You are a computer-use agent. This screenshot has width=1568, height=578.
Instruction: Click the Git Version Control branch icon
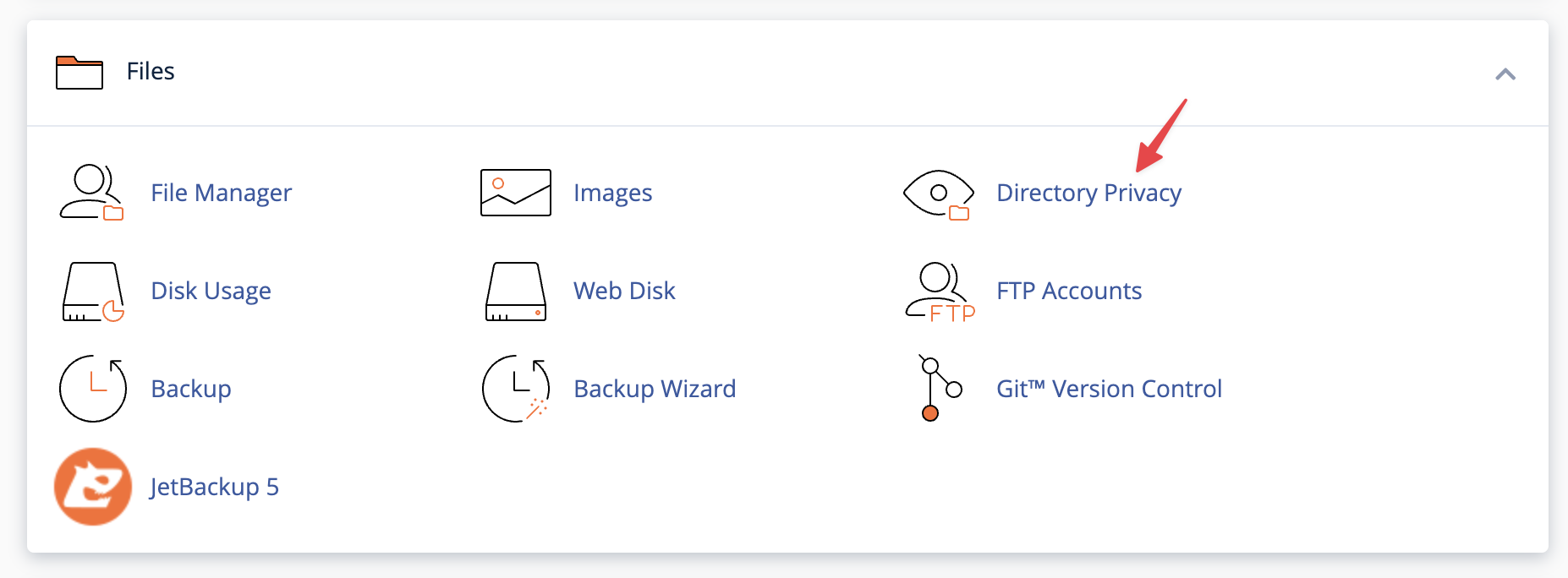940,388
